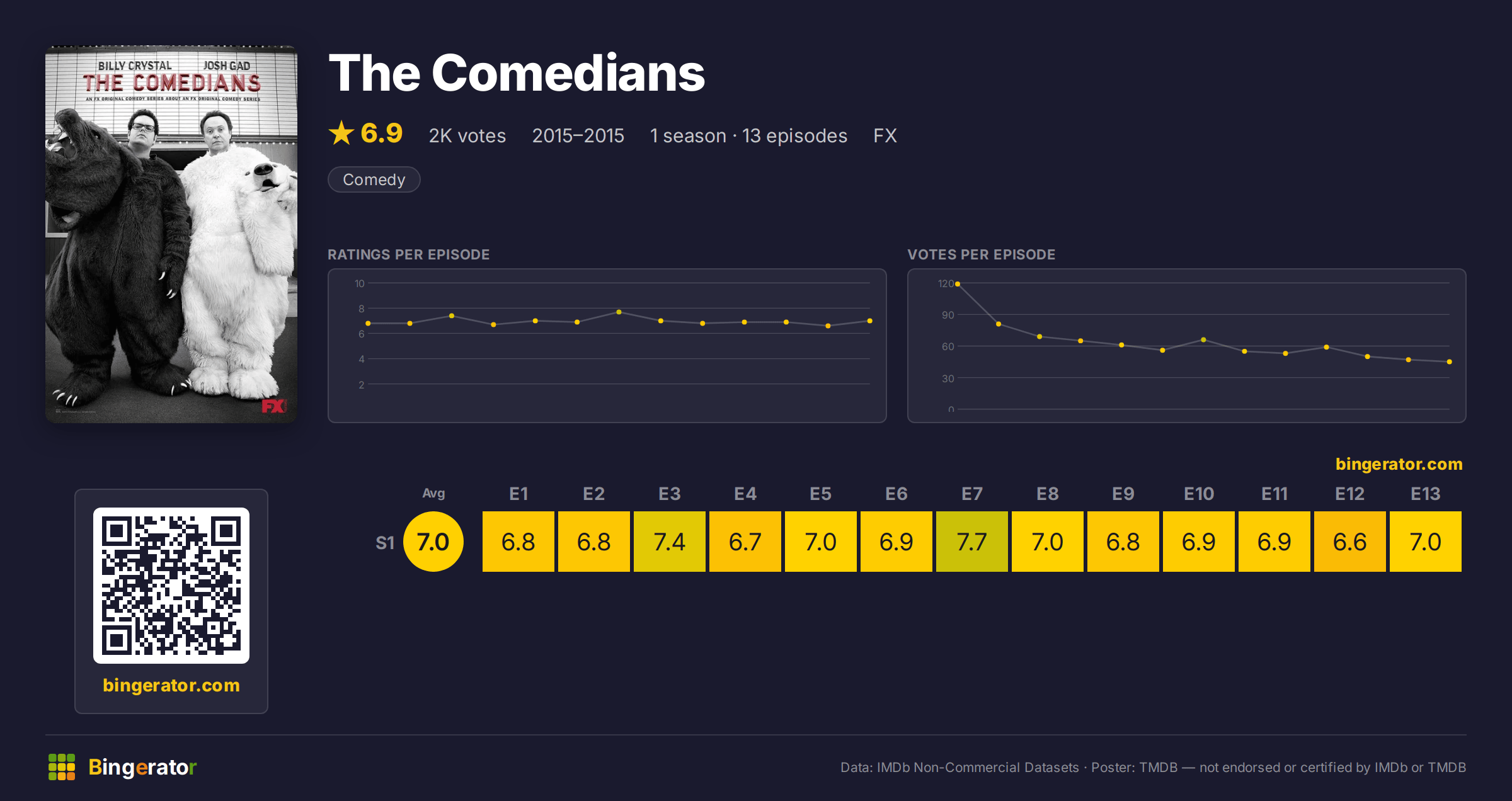Click last point in votes per episode chart
The image size is (1512, 801).
point(1450,362)
